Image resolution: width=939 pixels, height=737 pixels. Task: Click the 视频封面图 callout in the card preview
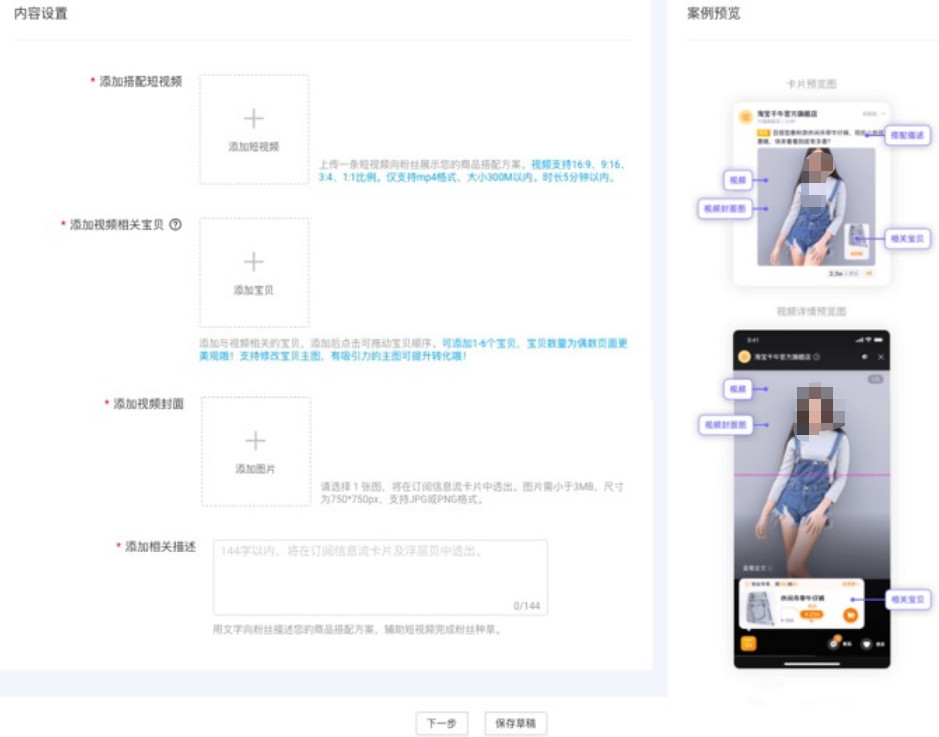725,208
